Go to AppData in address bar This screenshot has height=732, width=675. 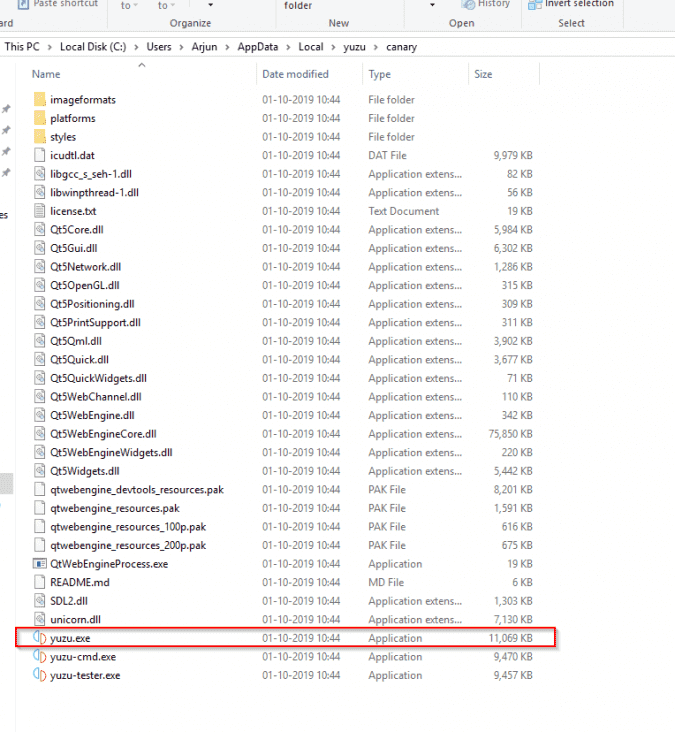(x=258, y=47)
